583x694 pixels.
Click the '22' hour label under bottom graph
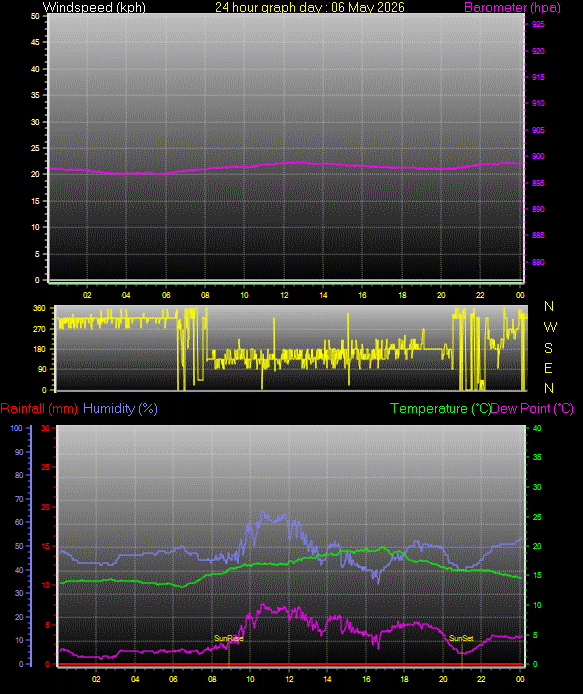[x=481, y=679]
